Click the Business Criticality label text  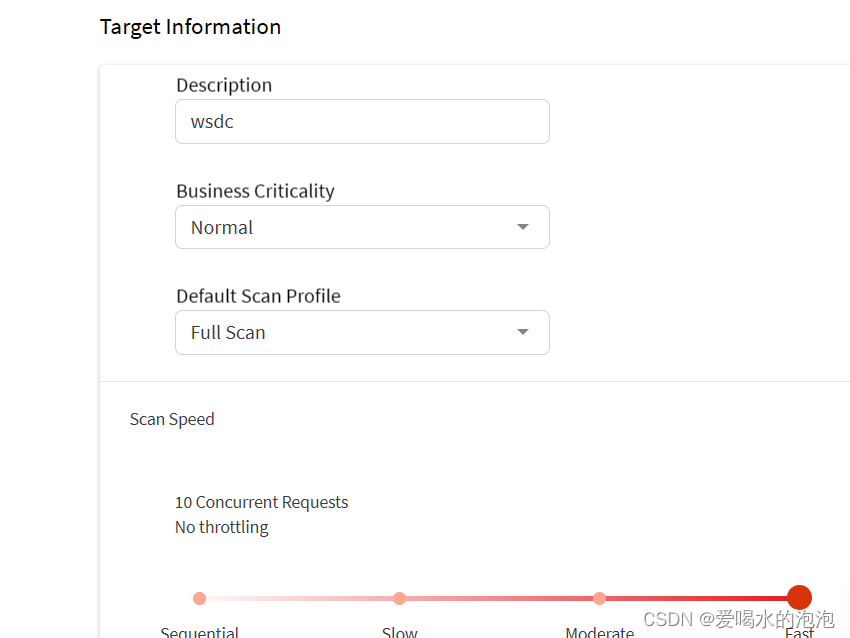pyautogui.click(x=255, y=191)
